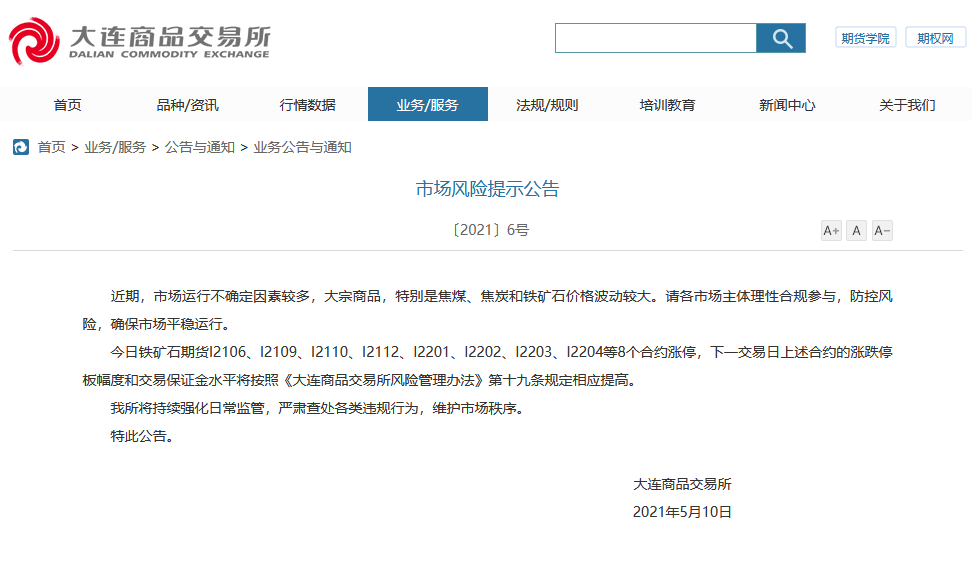This screenshot has width=972, height=564.
Task: Click the closing line 特此公告。
Action: [x=142, y=436]
